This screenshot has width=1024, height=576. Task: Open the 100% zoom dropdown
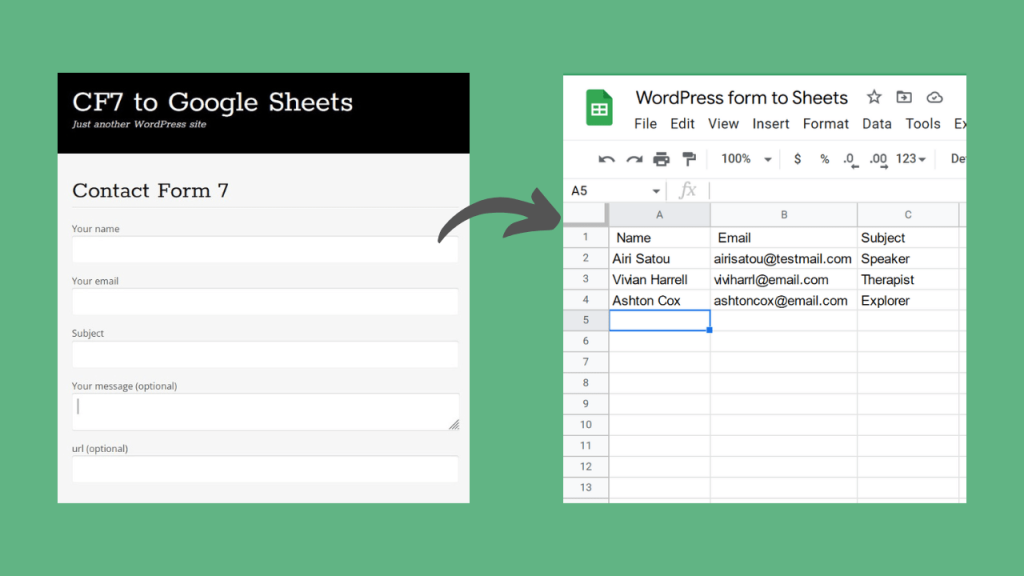[746, 159]
